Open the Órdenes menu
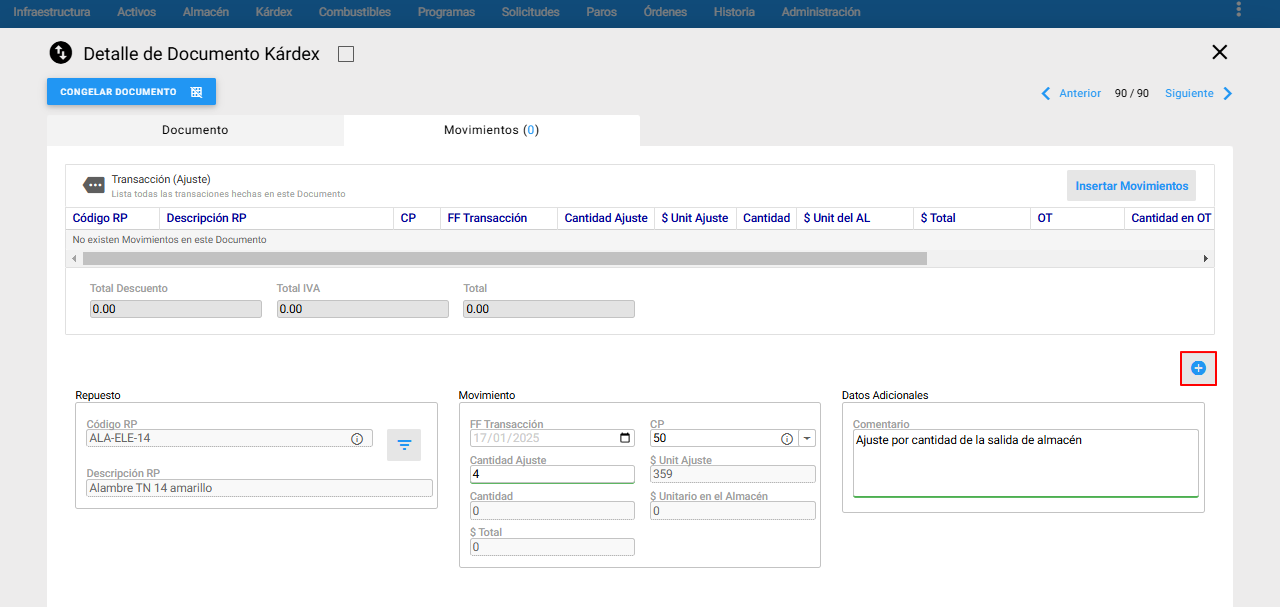The height and width of the screenshot is (607, 1280). 666,12
